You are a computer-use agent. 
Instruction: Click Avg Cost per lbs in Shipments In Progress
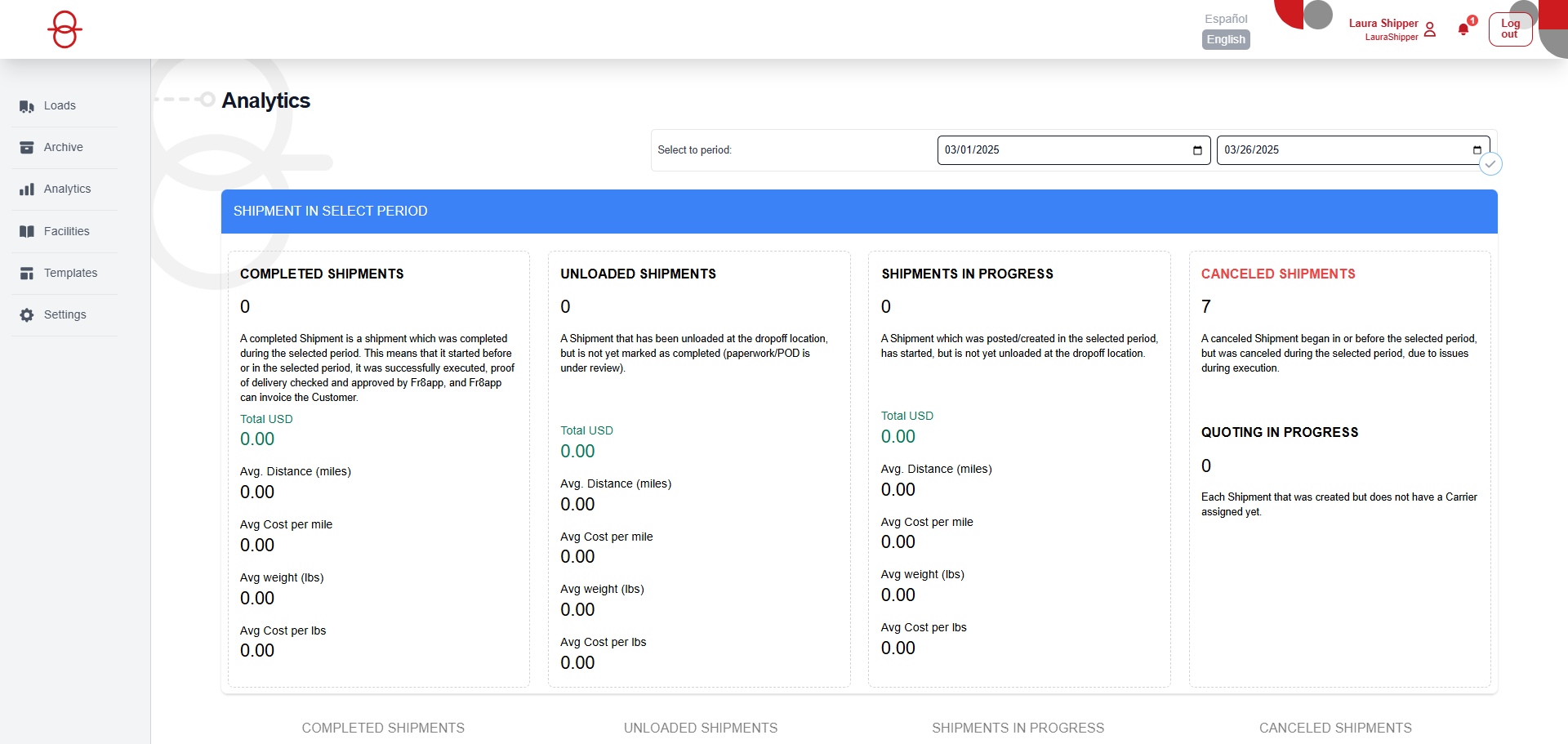[x=923, y=627]
